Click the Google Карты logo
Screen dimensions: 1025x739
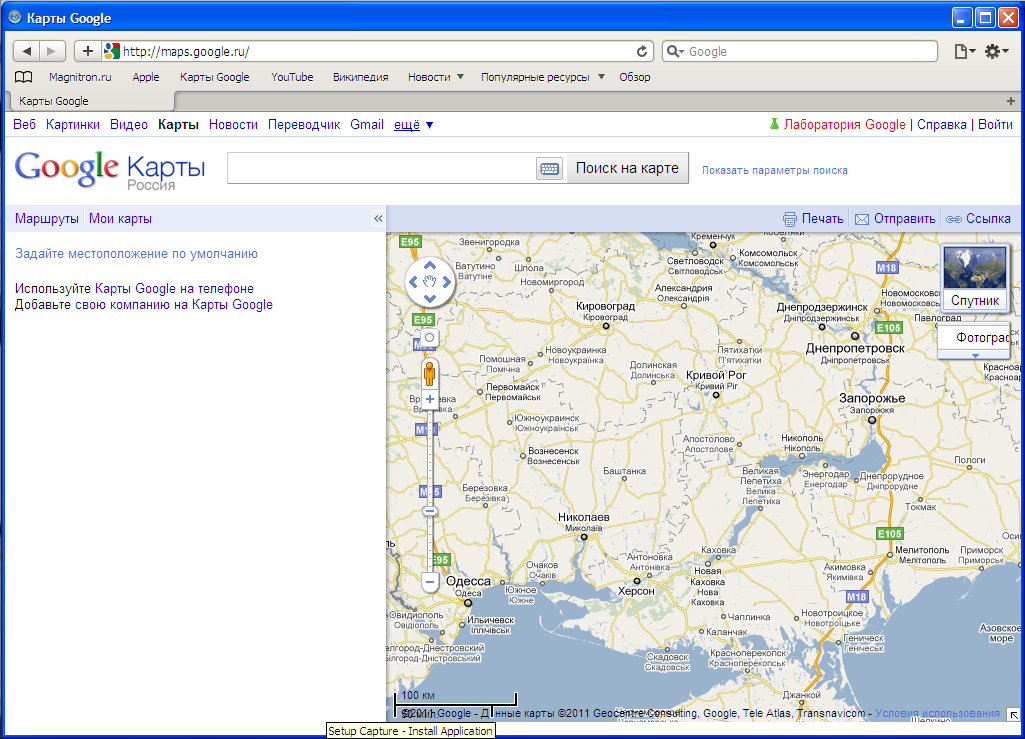110,170
